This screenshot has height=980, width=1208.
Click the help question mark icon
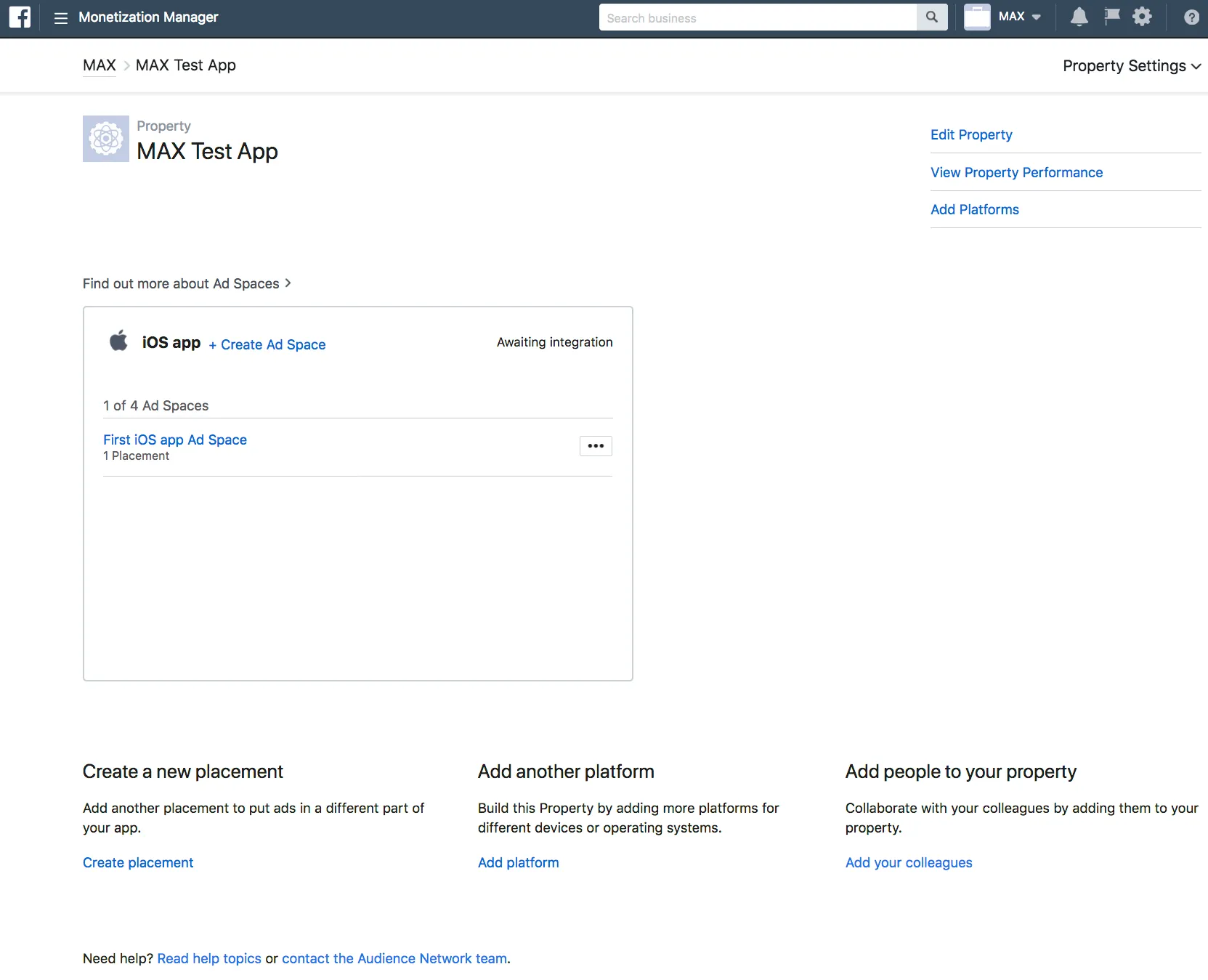1191,17
